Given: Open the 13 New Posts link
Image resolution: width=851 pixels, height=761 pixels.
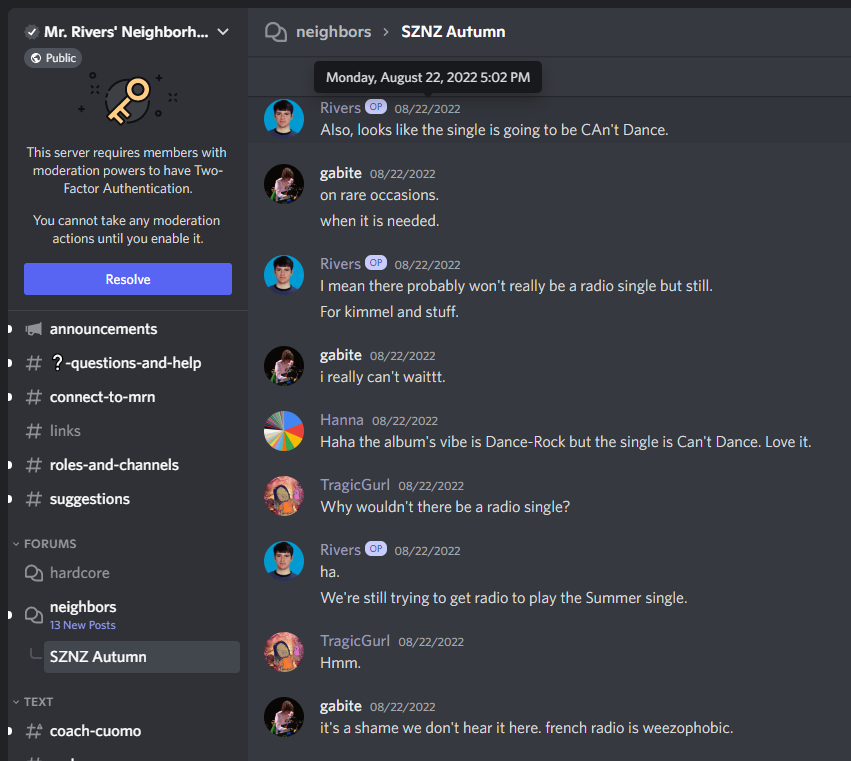Looking at the screenshot, I should (83, 625).
